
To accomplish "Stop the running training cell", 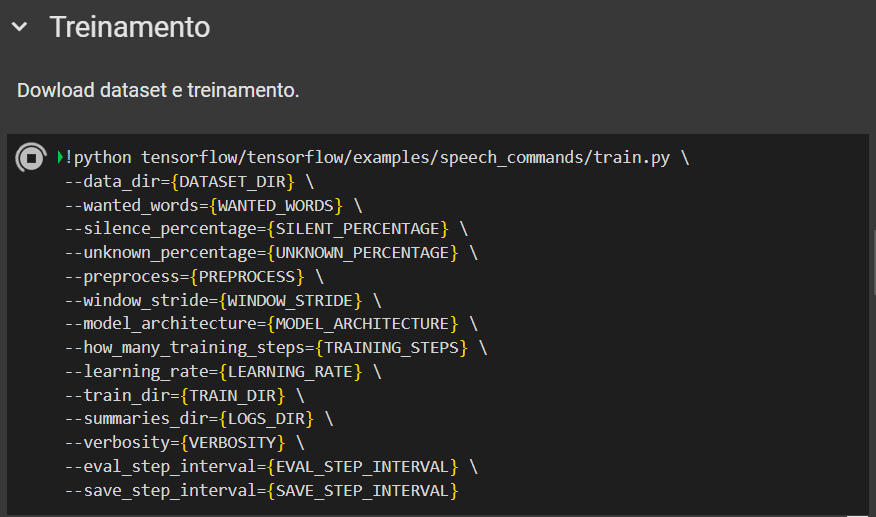I will click(31, 158).
